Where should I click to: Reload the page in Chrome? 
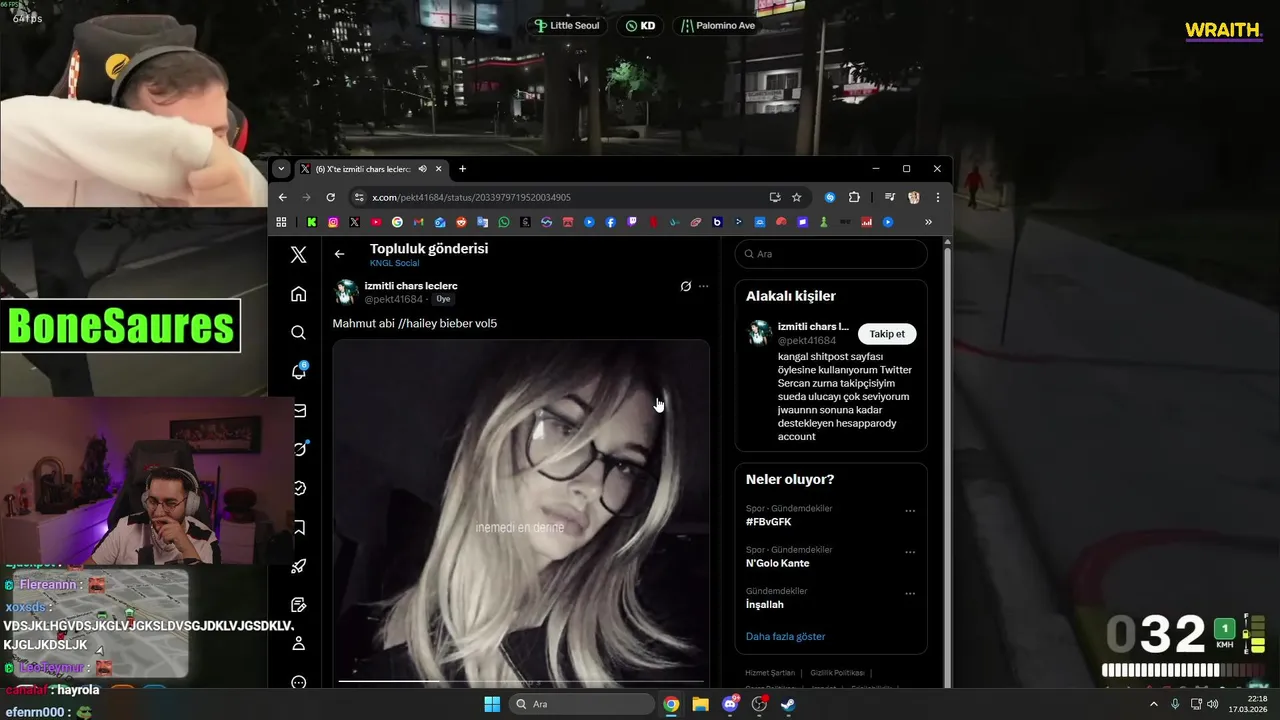tap(330, 197)
